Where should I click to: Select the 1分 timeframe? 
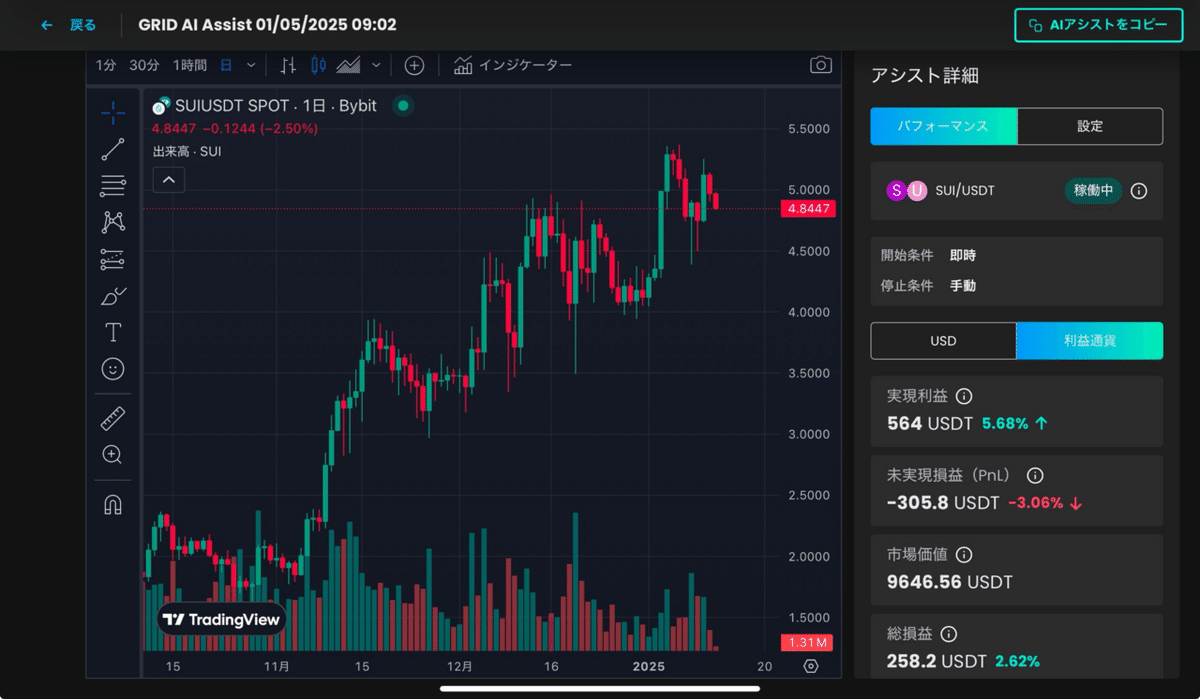tap(106, 65)
